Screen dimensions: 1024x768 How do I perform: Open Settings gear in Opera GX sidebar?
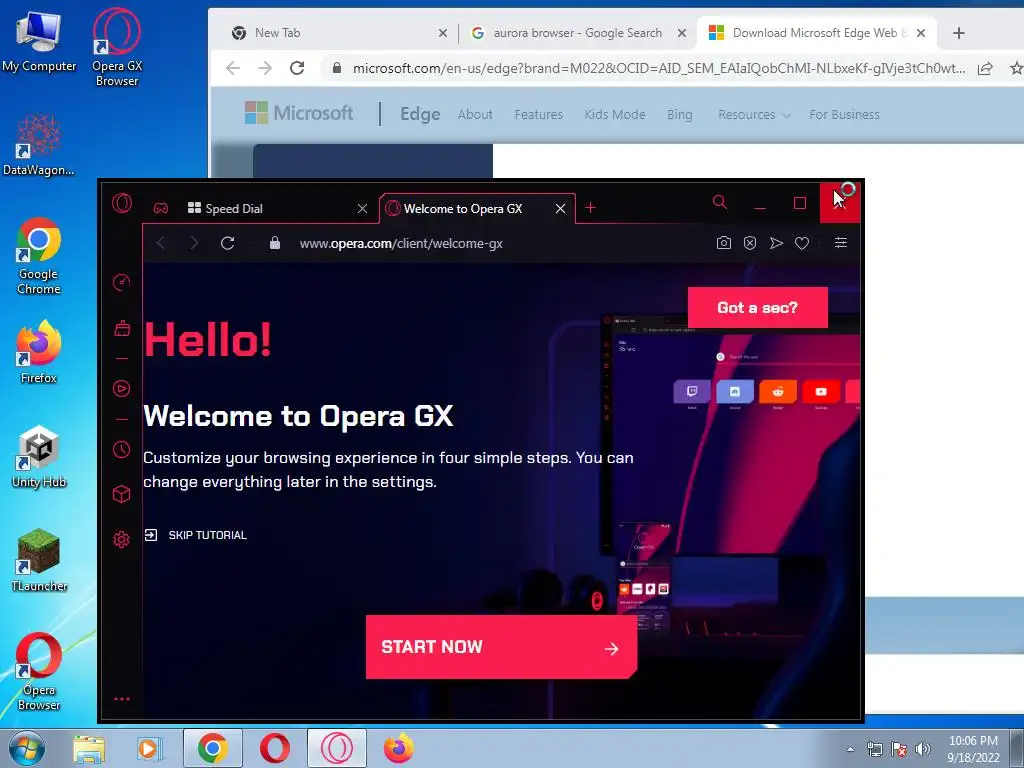[x=121, y=539]
